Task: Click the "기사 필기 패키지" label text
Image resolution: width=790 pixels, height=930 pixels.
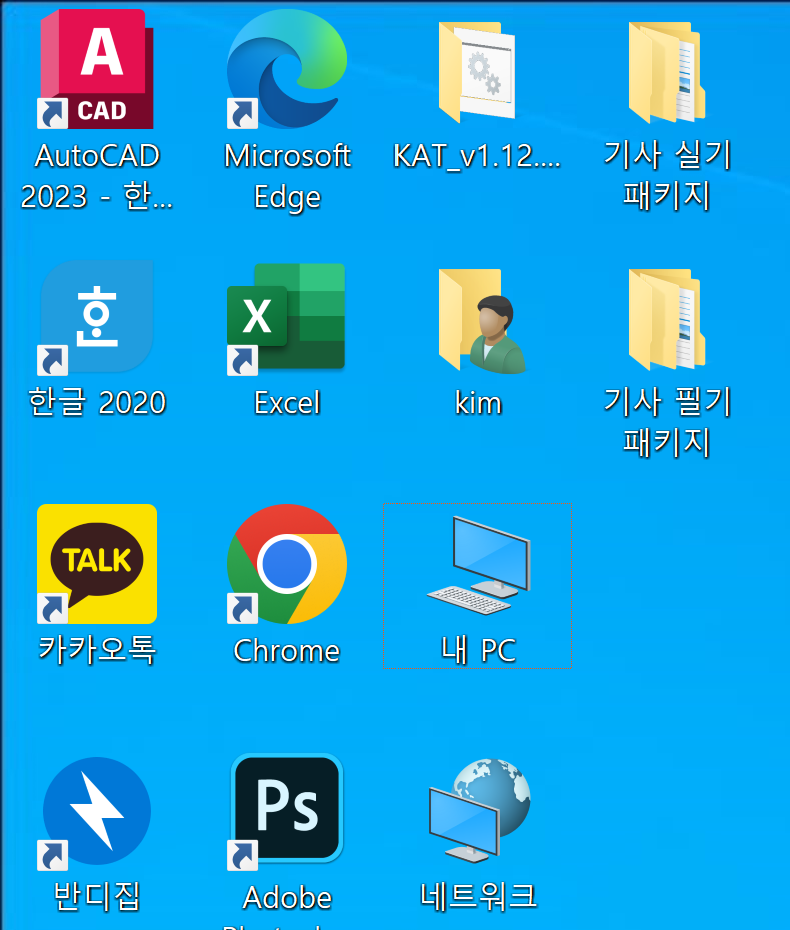Action: (x=667, y=422)
